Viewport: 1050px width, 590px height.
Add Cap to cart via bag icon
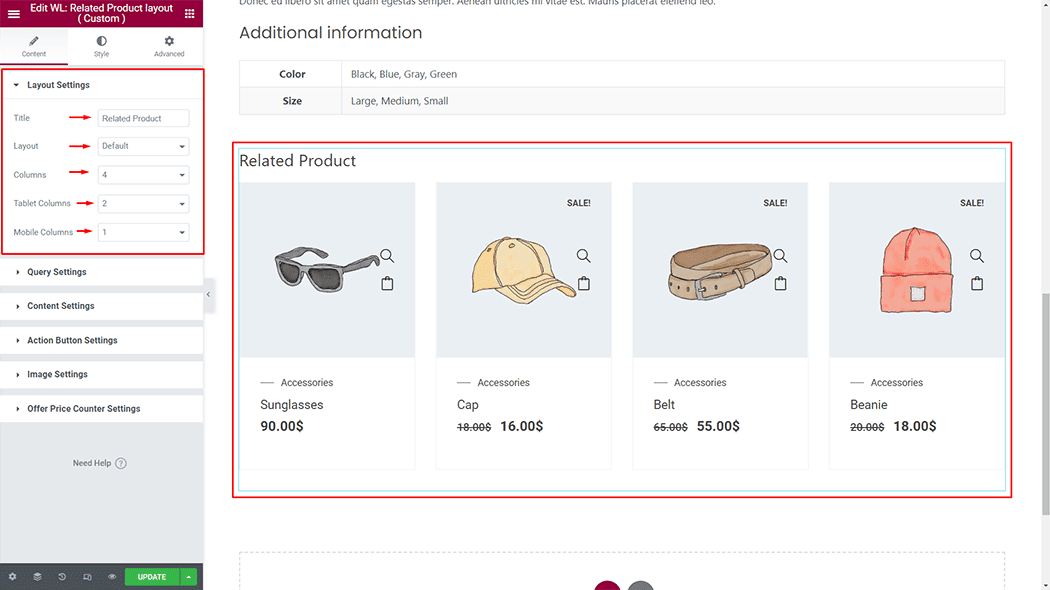(x=584, y=284)
